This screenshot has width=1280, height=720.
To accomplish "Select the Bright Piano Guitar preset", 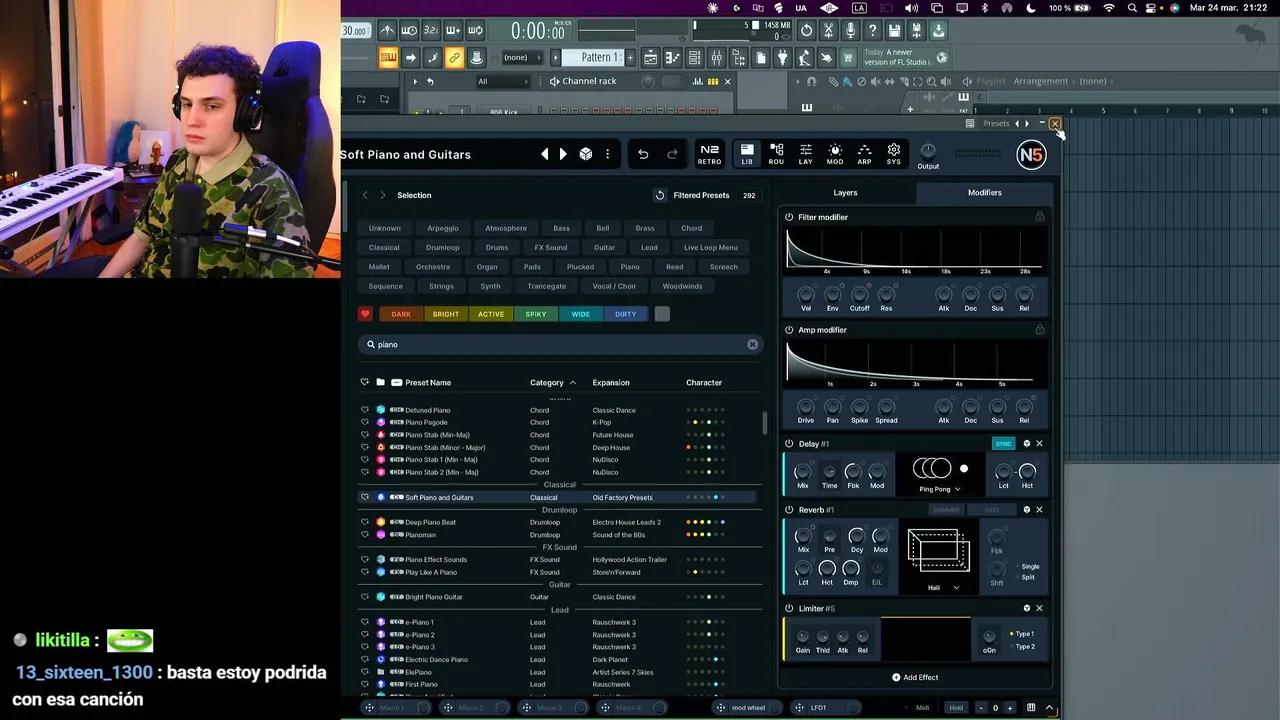I will coord(560,597).
